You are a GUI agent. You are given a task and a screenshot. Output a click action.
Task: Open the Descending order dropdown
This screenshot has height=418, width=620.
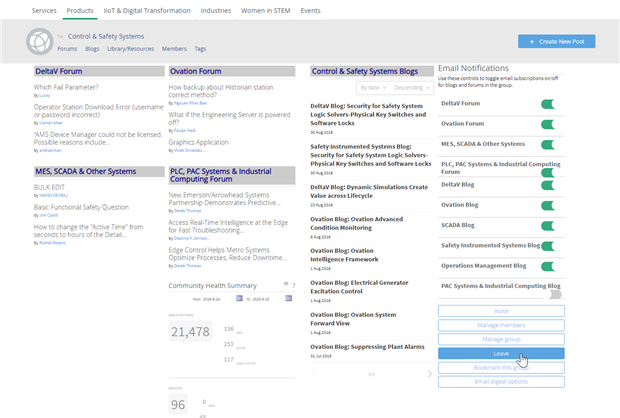[x=412, y=88]
